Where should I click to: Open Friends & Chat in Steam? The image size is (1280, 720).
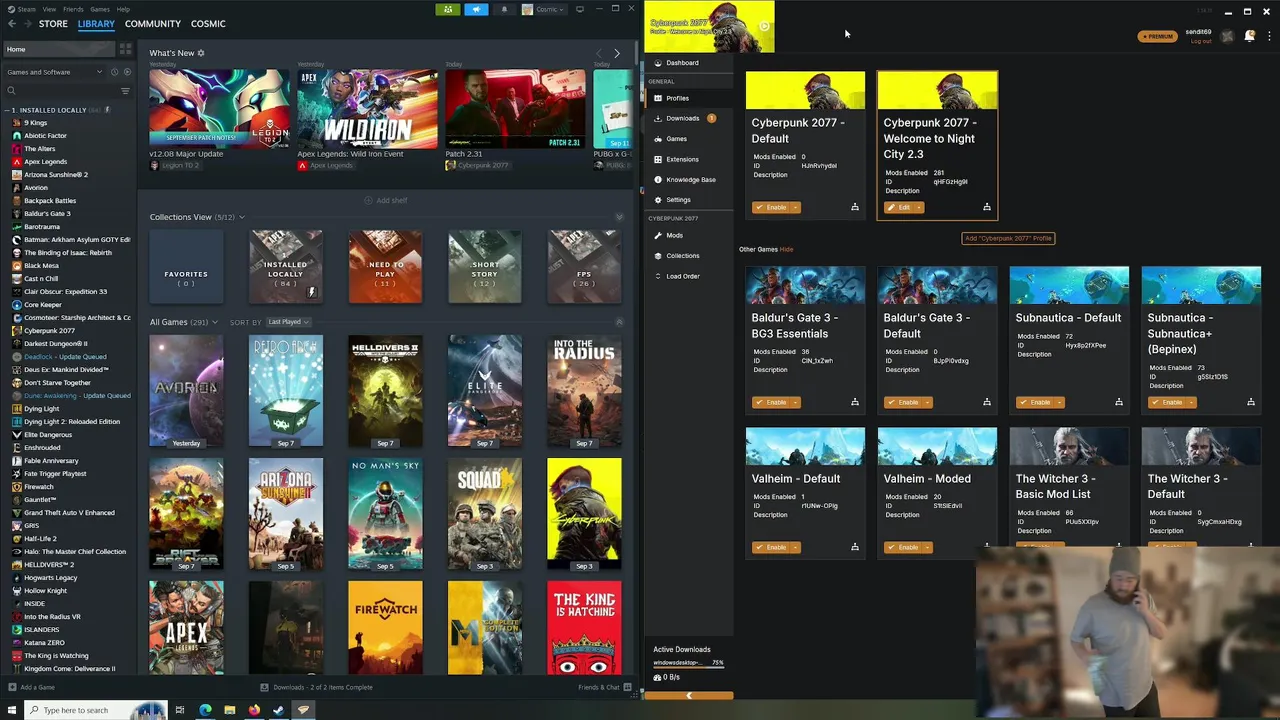pos(604,687)
